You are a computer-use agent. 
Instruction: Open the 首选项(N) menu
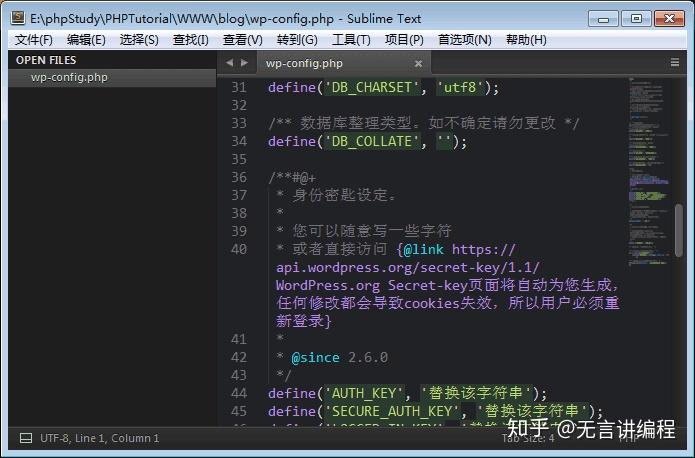pyautogui.click(x=465, y=40)
